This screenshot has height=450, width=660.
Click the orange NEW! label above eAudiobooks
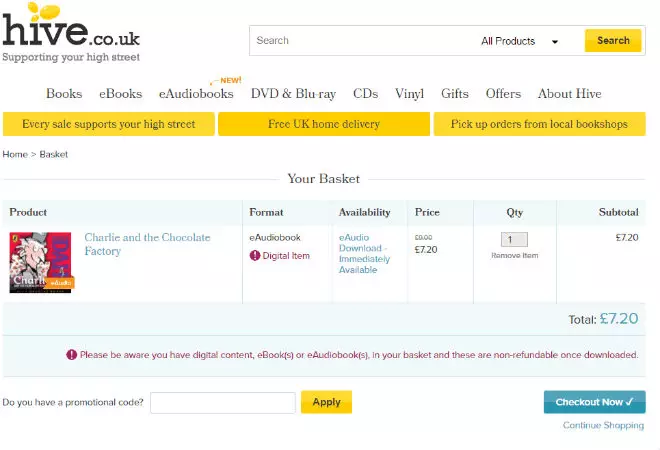pos(231,80)
